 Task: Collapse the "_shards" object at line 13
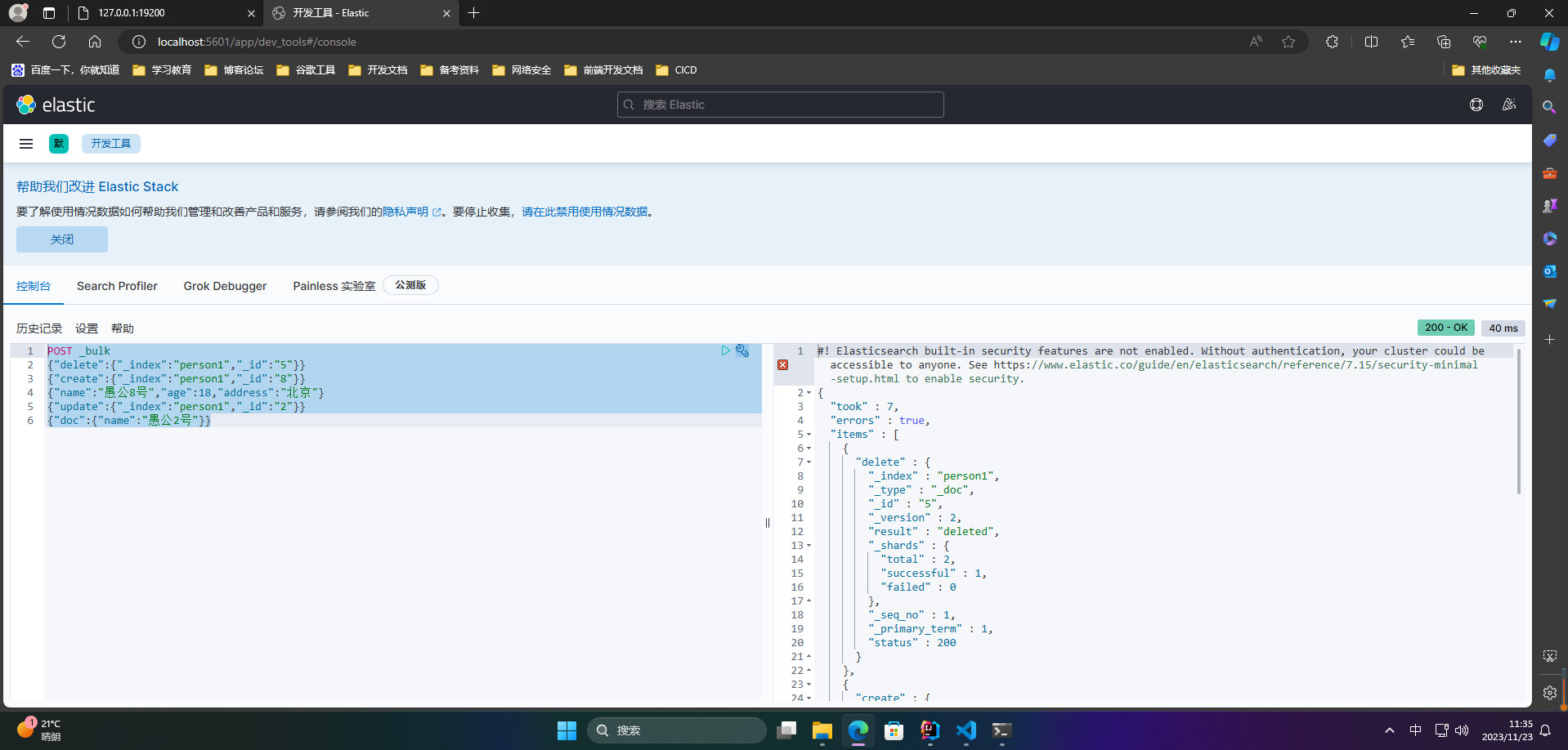click(x=809, y=546)
